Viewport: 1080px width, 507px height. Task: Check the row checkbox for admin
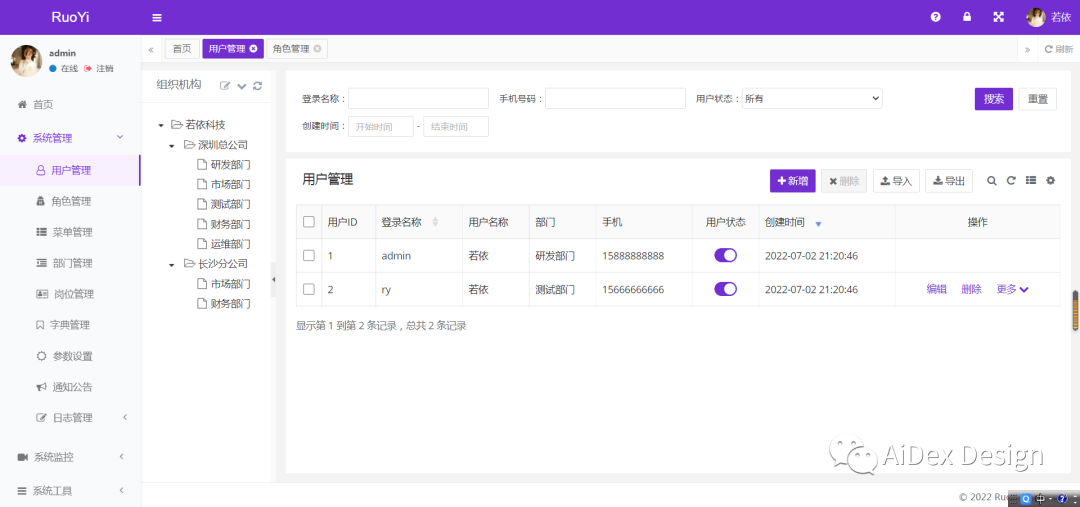[309, 256]
